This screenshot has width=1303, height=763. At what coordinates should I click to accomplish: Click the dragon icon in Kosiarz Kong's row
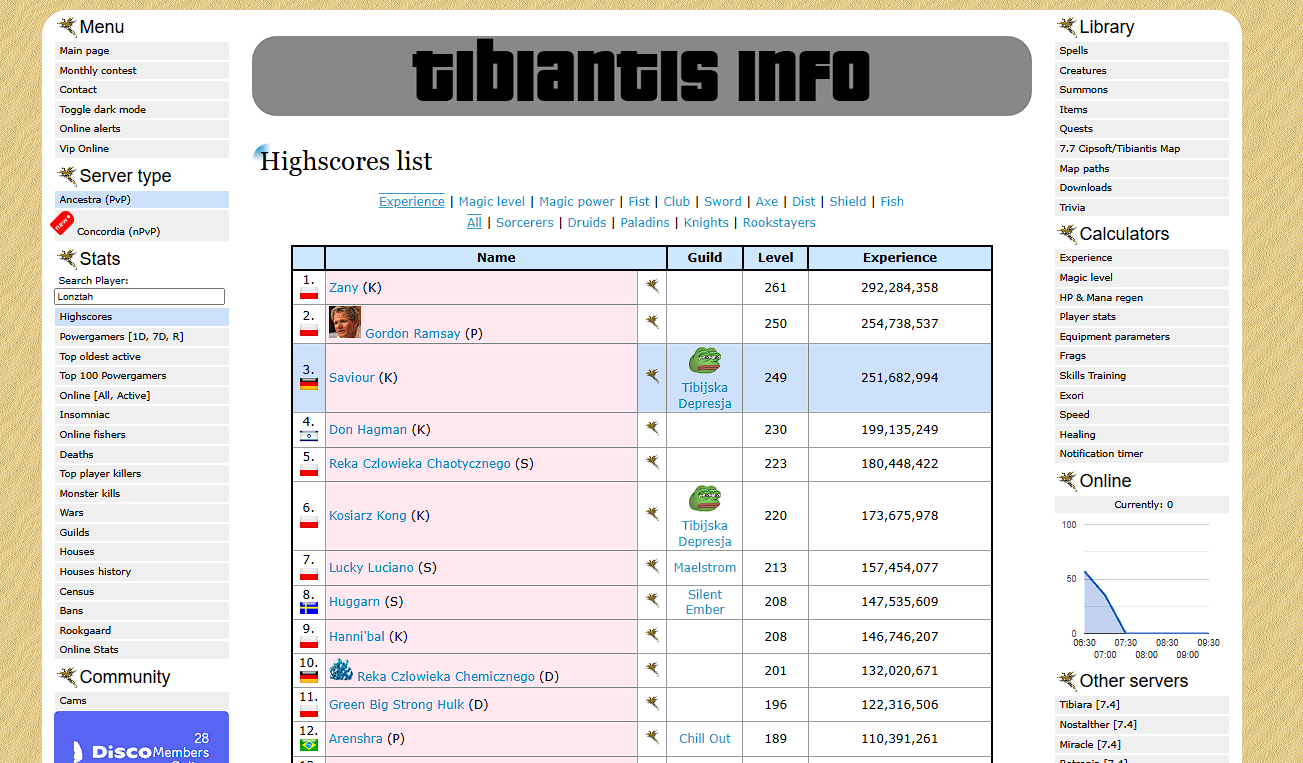652,514
